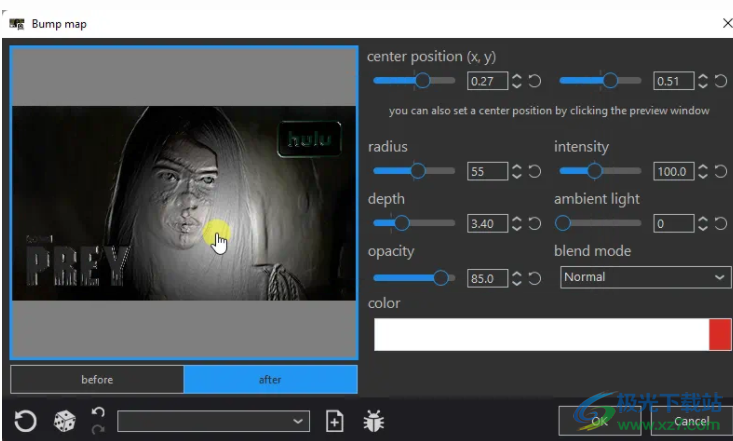Viewport: 733px width, 441px height.
Task: Switch preview to before tab
Action: point(97,379)
